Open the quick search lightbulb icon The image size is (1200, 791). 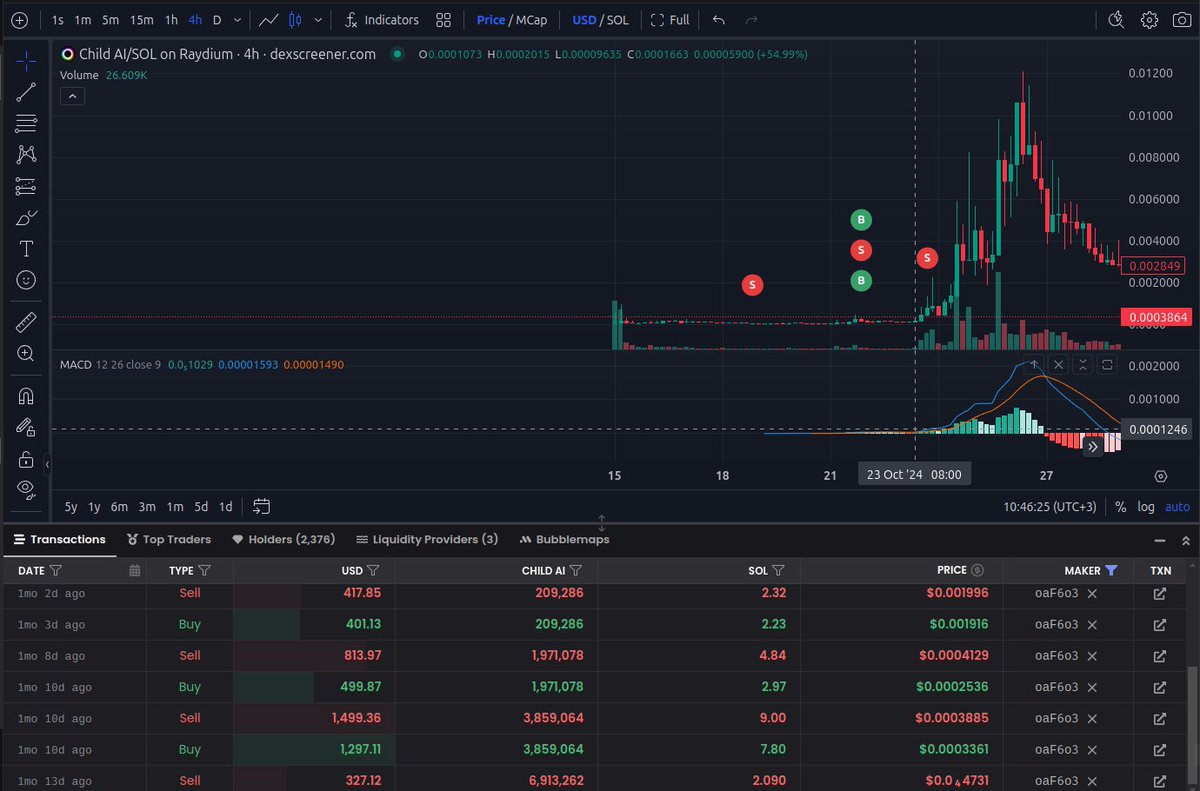pyautogui.click(x=1117, y=20)
